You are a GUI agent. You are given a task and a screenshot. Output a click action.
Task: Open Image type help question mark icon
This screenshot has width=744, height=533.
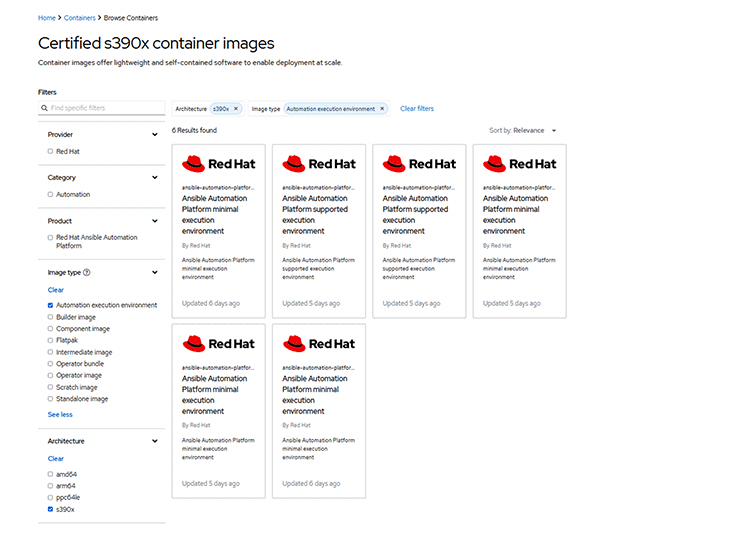[x=86, y=272]
